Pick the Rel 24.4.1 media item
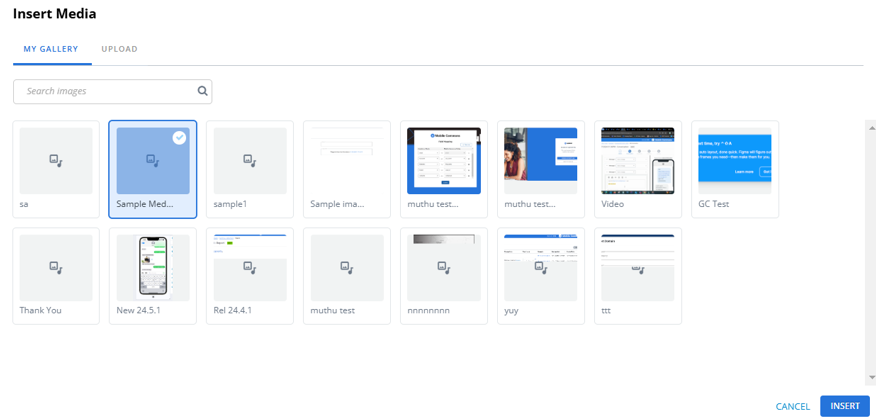Image resolution: width=876 pixels, height=419 pixels. (x=250, y=267)
